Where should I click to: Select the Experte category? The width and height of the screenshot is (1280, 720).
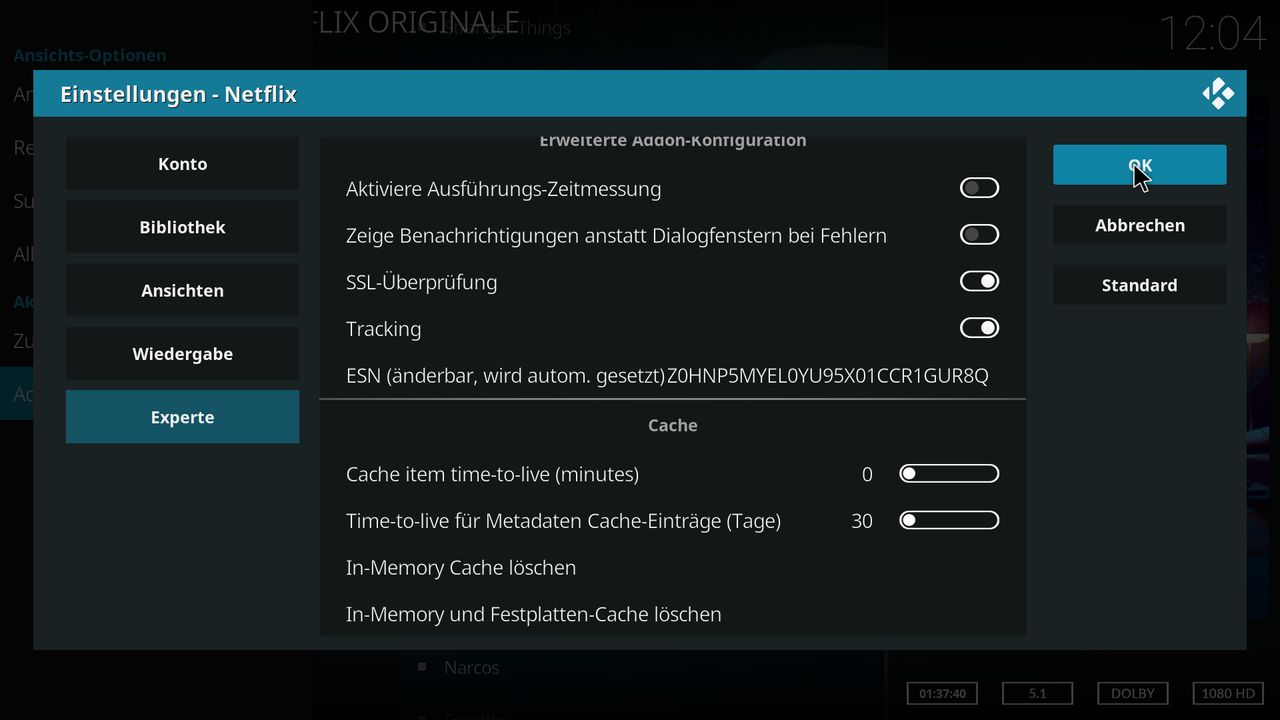[182, 417]
